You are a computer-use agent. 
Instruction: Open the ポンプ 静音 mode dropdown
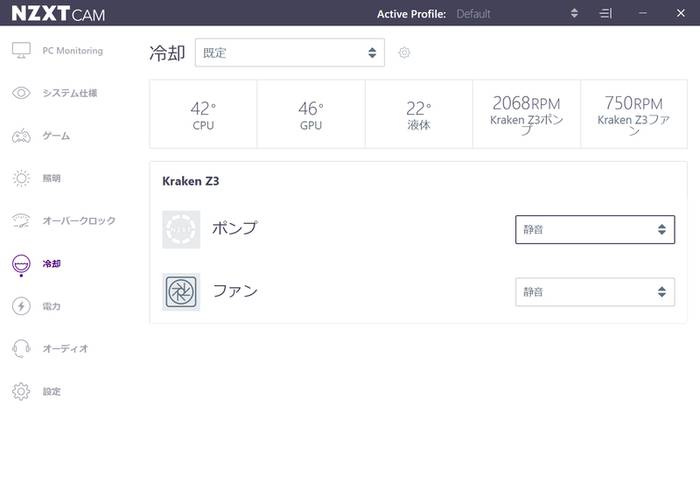click(x=595, y=229)
